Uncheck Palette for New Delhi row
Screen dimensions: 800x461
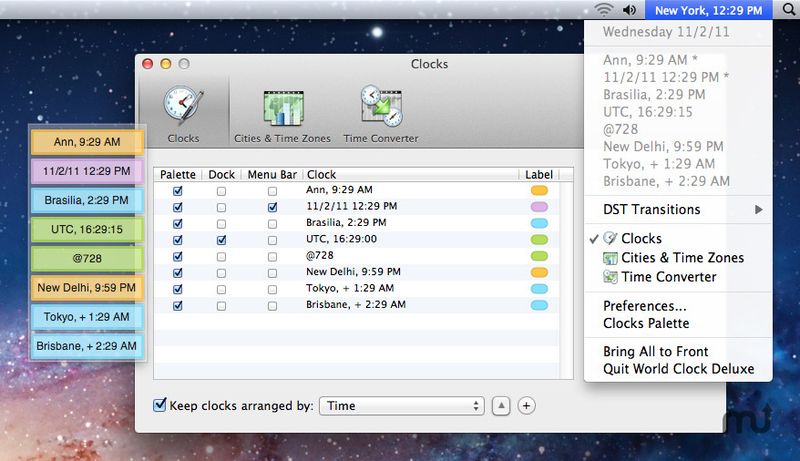[178, 273]
